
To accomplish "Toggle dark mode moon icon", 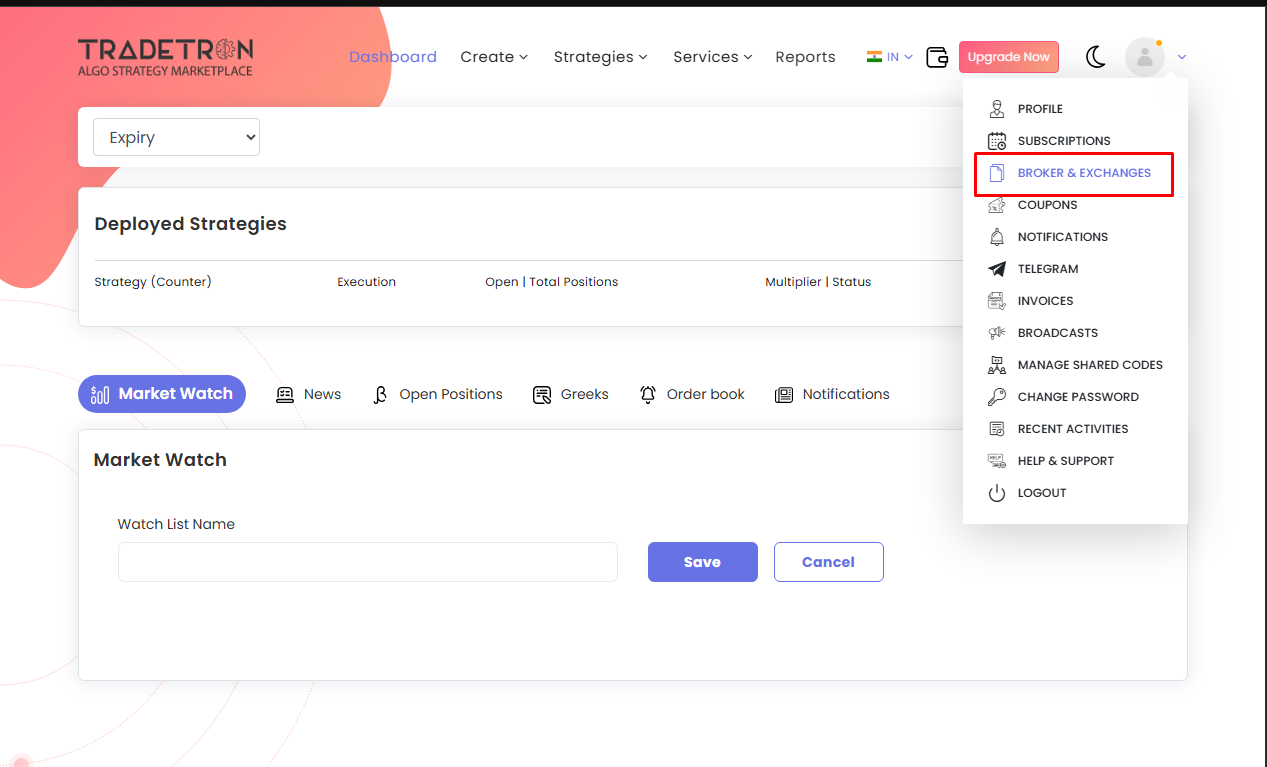I will tap(1096, 57).
